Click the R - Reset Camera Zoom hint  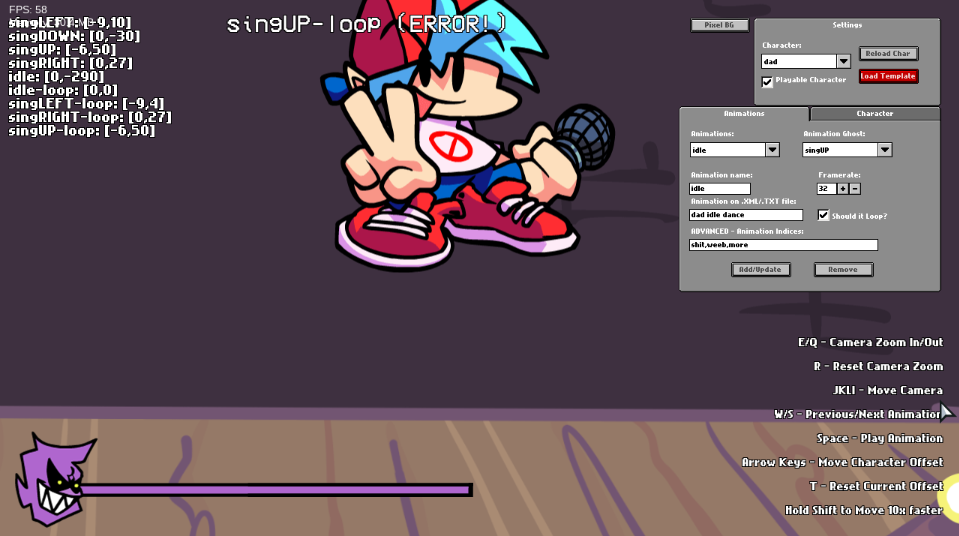tap(878, 366)
